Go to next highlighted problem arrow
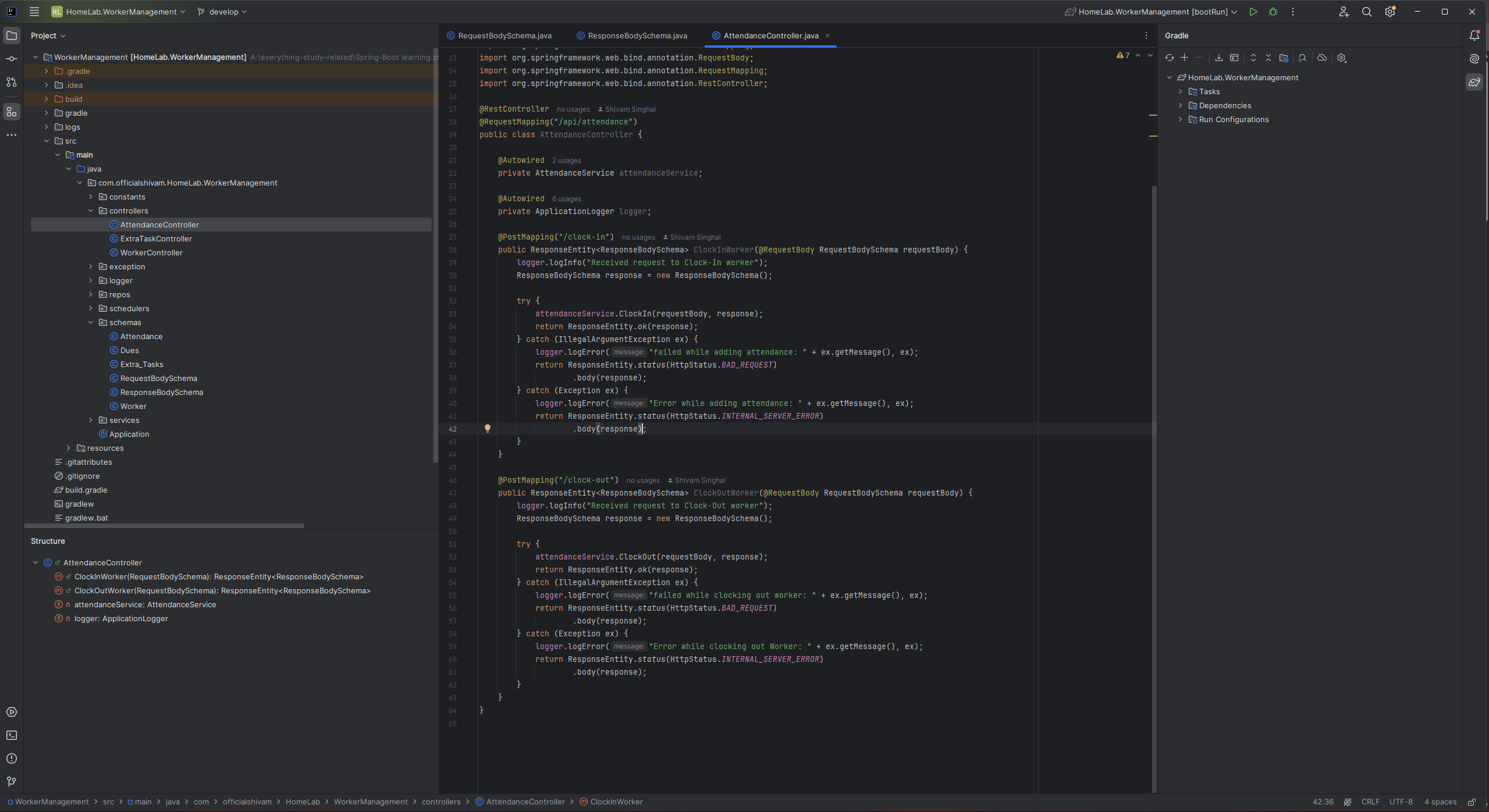Screen dimensions: 1489x812 1150,55
